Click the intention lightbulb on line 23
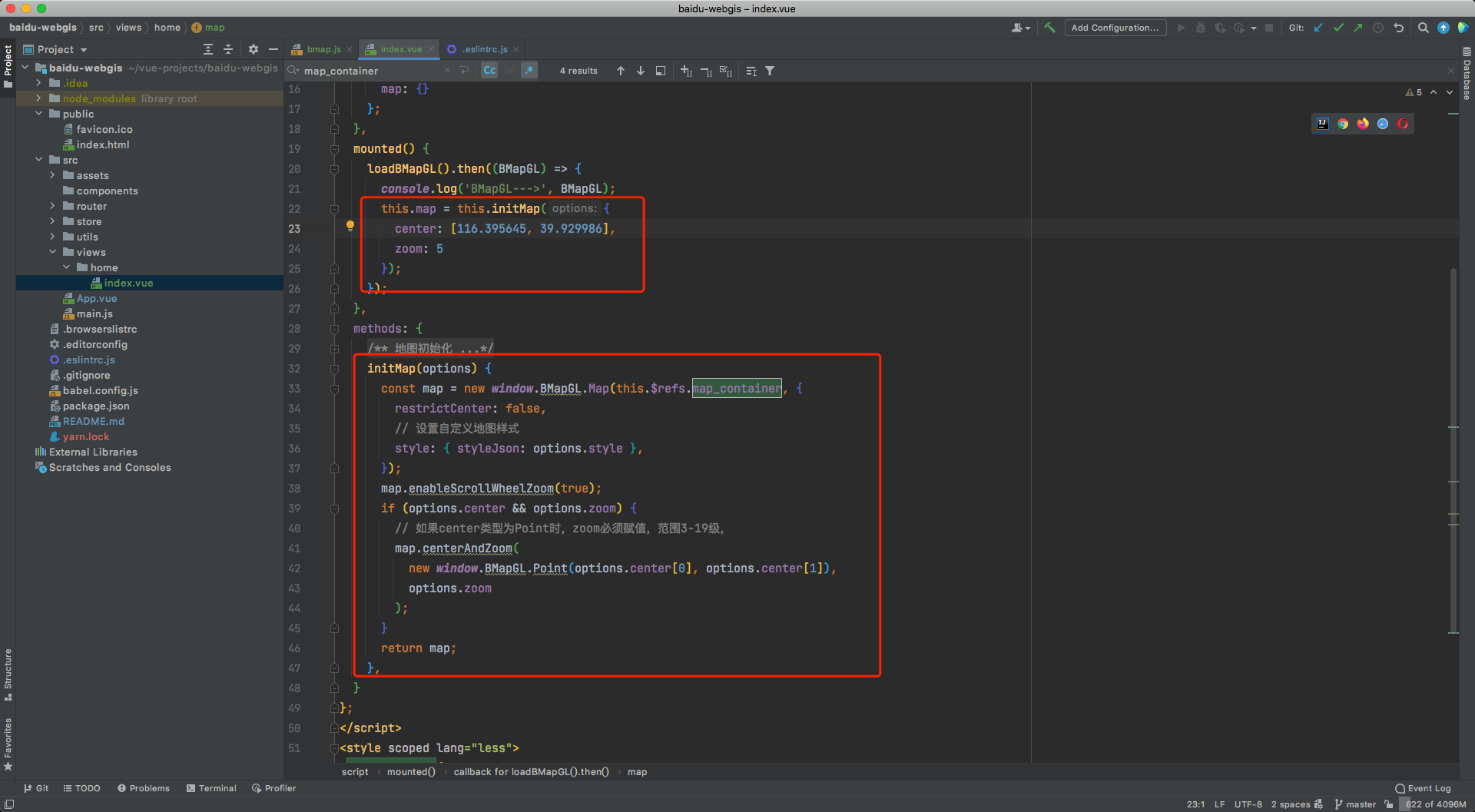The height and width of the screenshot is (812, 1475). tap(350, 226)
